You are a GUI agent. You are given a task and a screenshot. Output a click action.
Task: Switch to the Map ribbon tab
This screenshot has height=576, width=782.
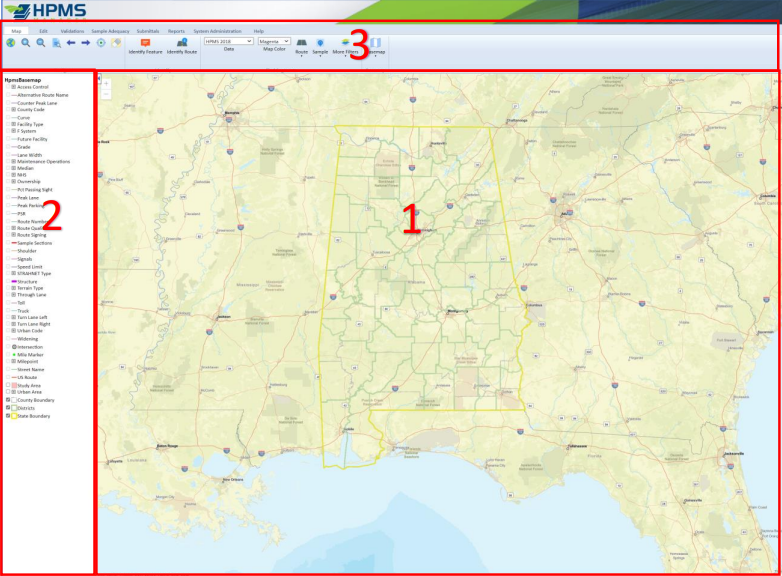[16, 31]
